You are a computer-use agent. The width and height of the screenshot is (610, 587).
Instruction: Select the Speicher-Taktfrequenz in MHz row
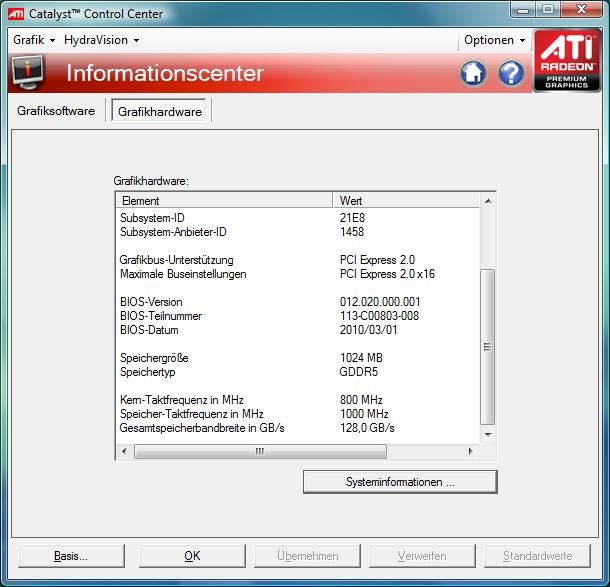pos(298,414)
